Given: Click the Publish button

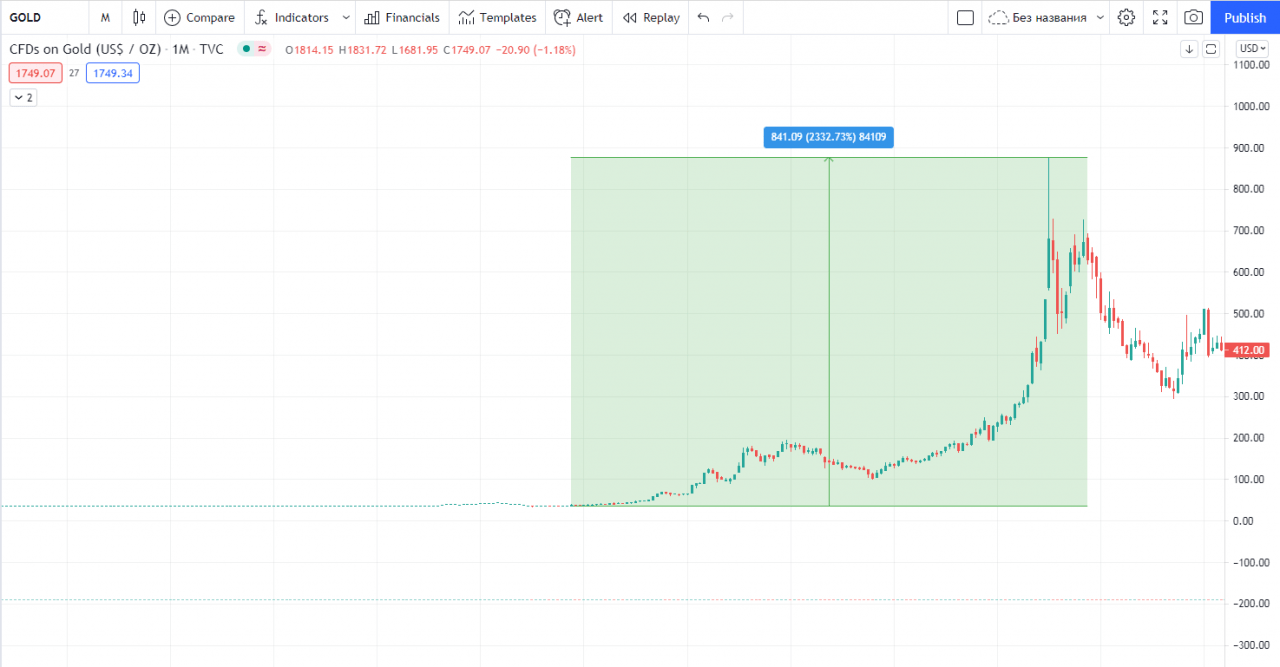Looking at the screenshot, I should [1245, 17].
